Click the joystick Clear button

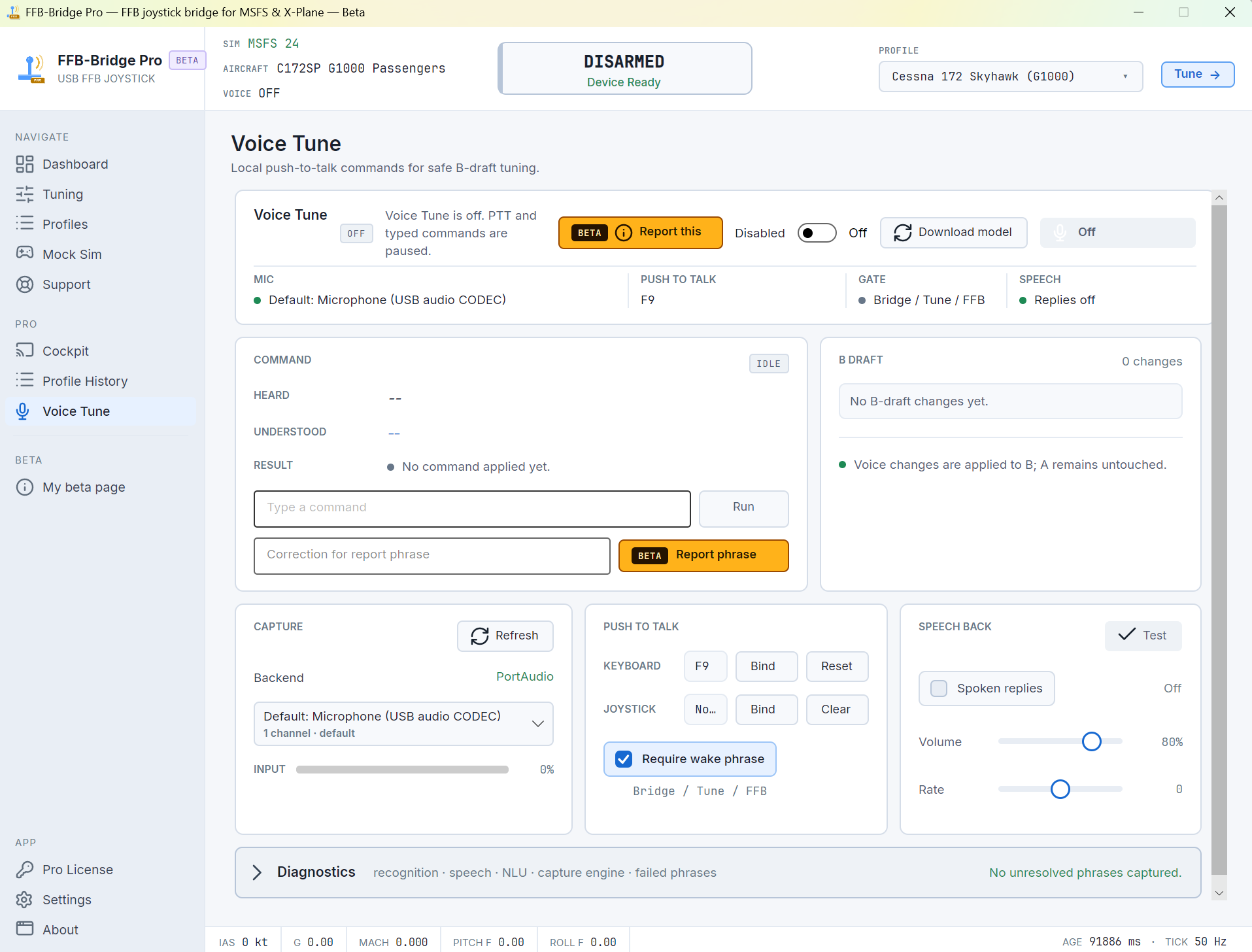837,709
